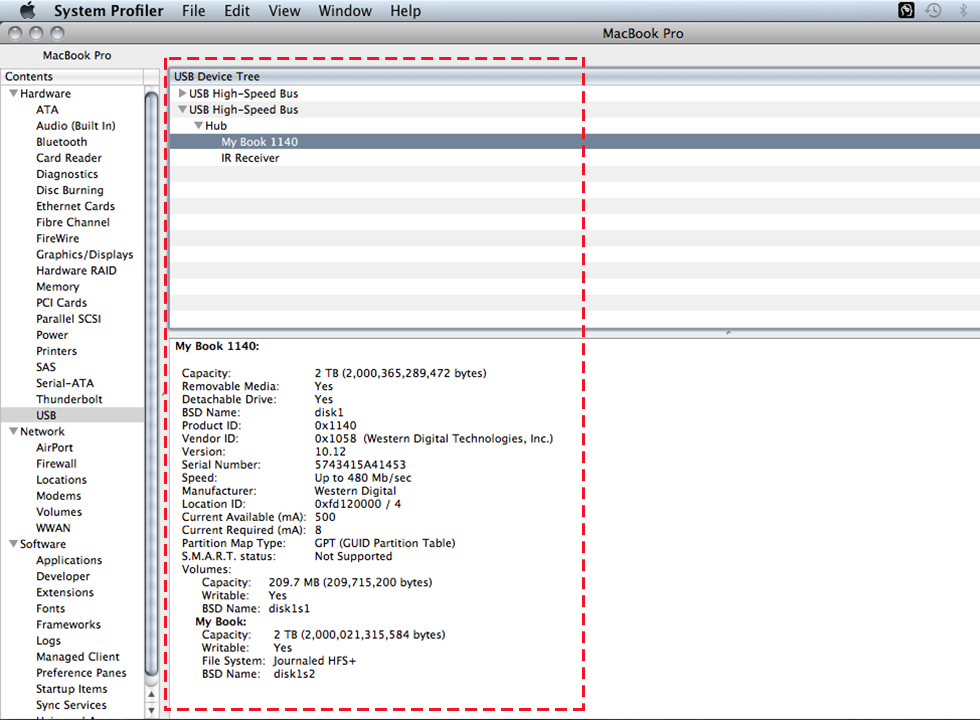Select FireWire item

58,238
